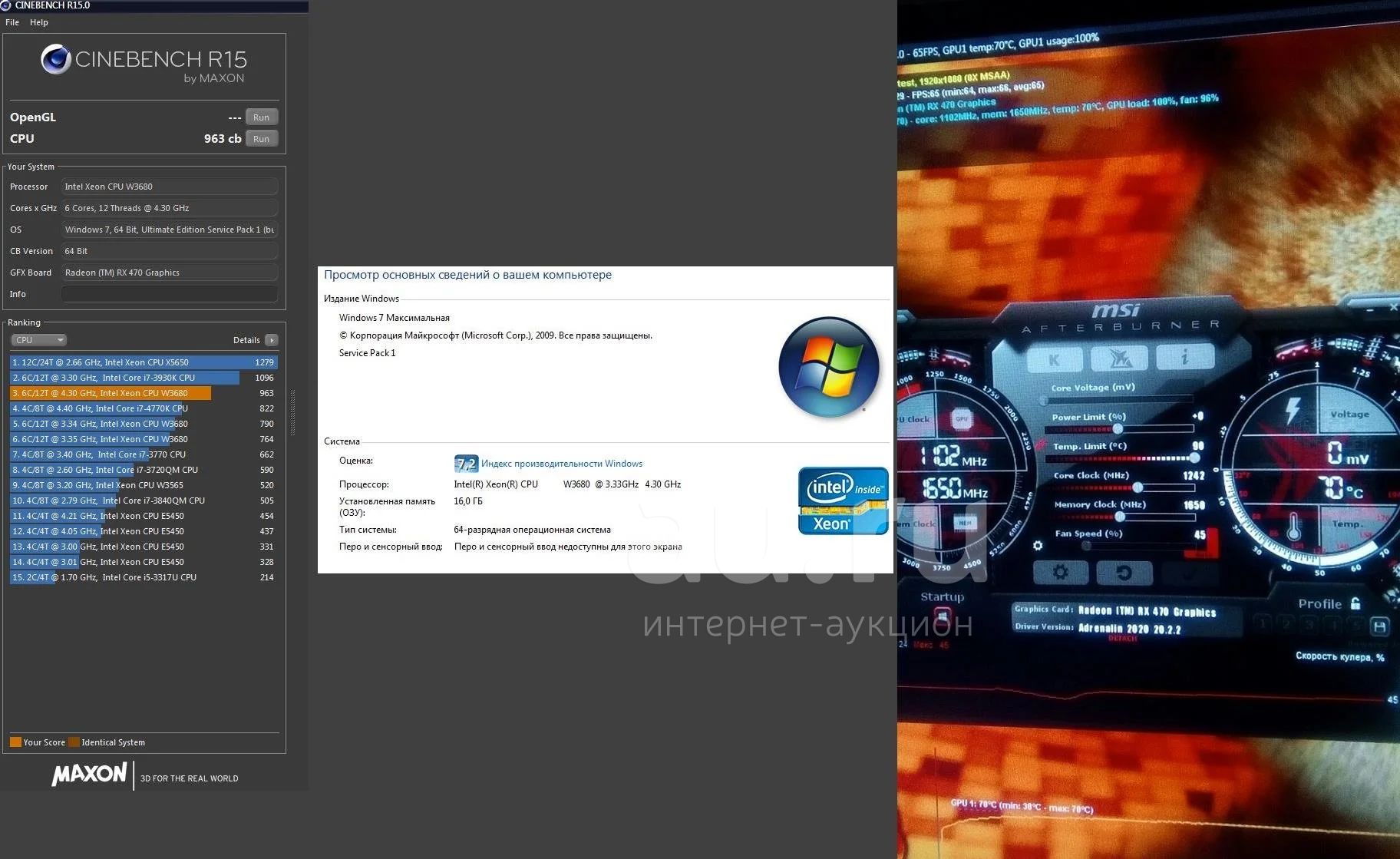
Task: Click the Core Voltage slider track
Action: 1118,400
